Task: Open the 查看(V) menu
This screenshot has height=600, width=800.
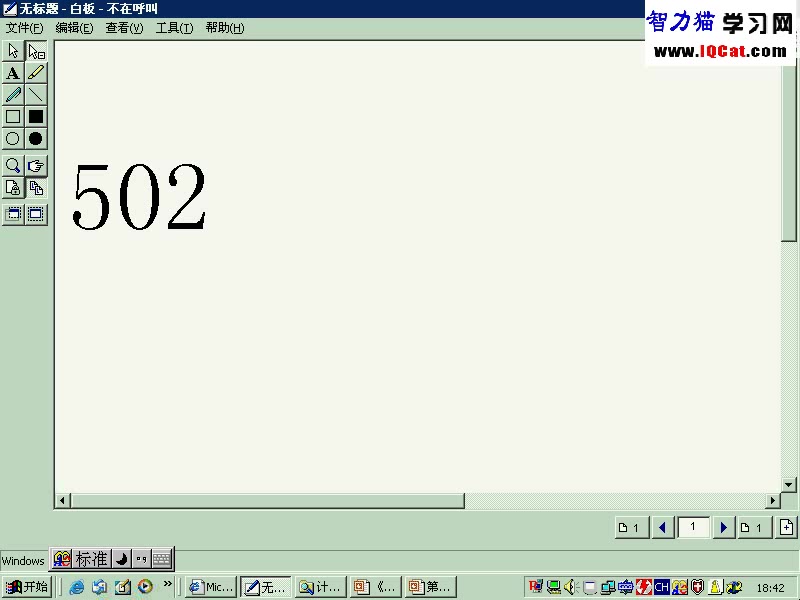Action: (124, 28)
